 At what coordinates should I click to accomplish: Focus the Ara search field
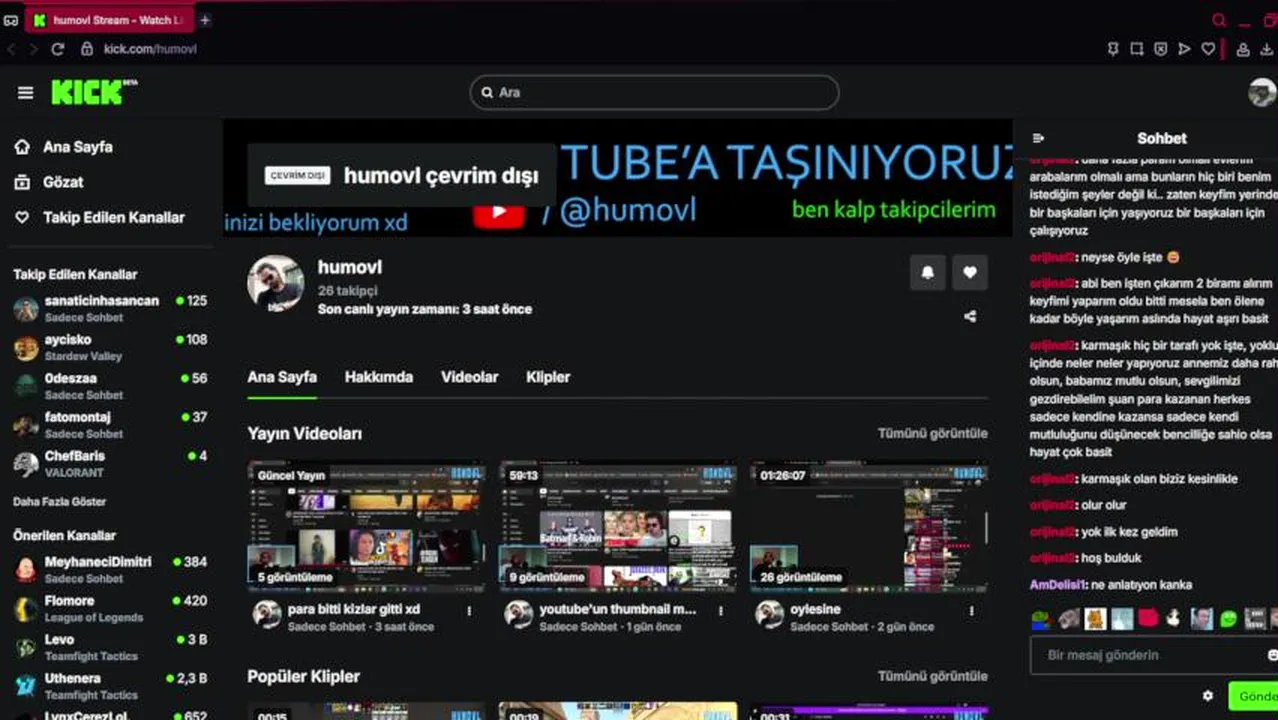[x=654, y=92]
